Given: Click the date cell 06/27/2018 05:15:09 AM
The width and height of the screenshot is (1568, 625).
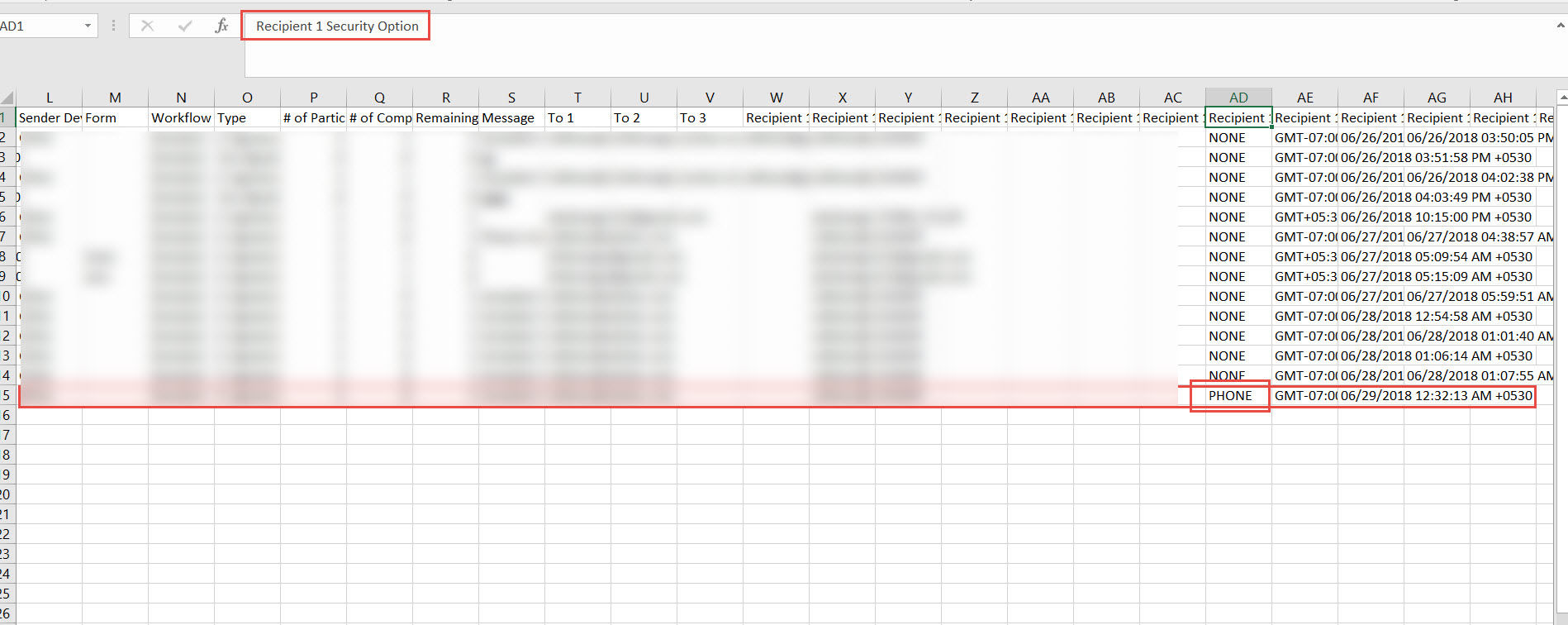Looking at the screenshot, I should [x=1436, y=277].
